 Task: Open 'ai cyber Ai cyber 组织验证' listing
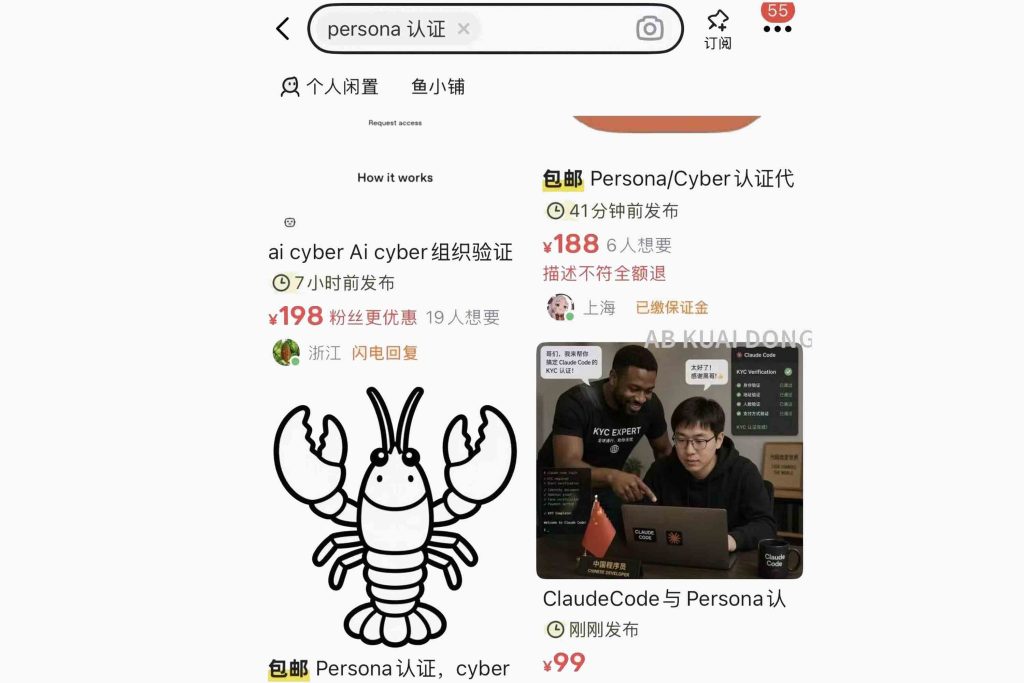pos(390,252)
